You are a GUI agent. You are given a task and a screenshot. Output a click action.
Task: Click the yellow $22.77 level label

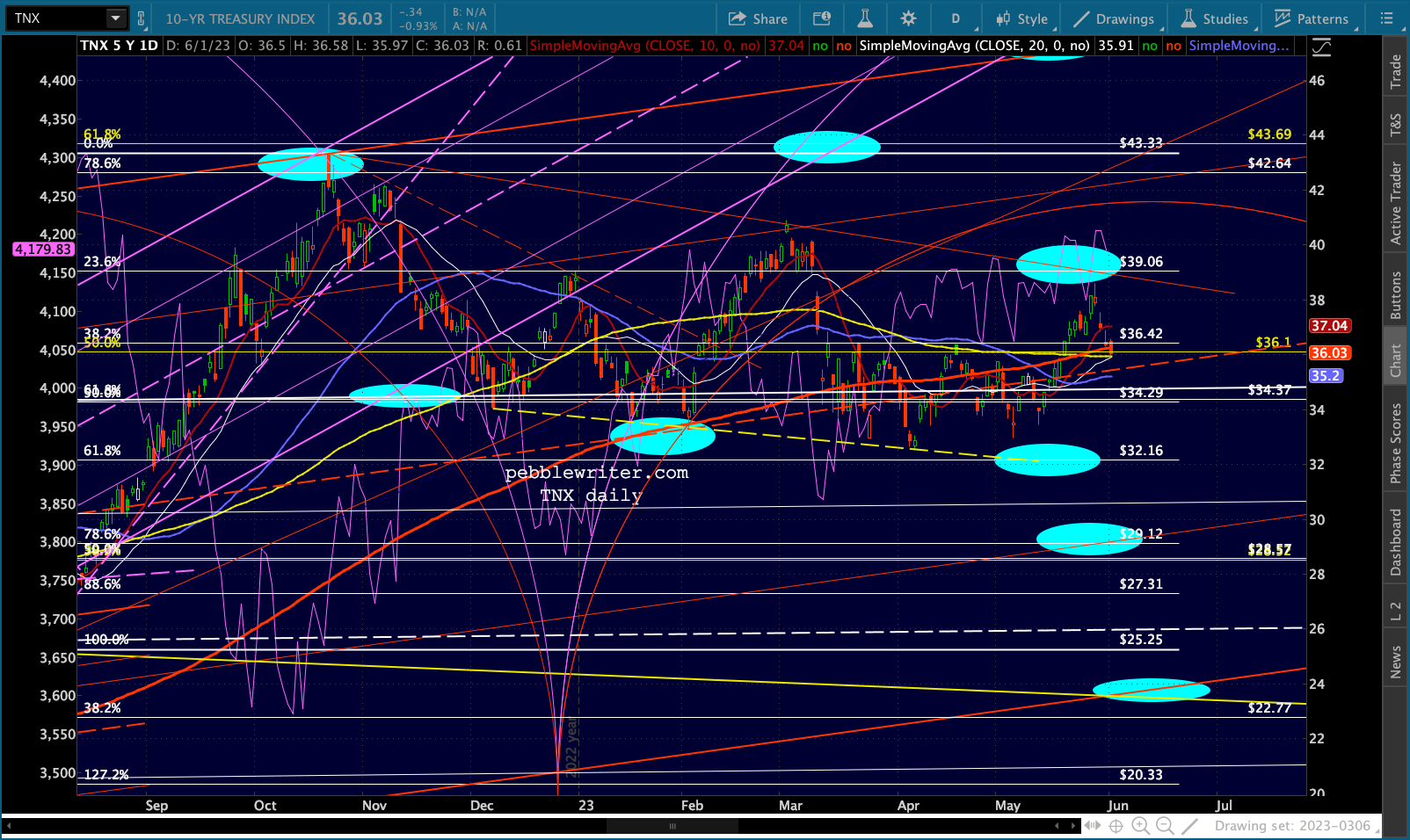click(1269, 708)
